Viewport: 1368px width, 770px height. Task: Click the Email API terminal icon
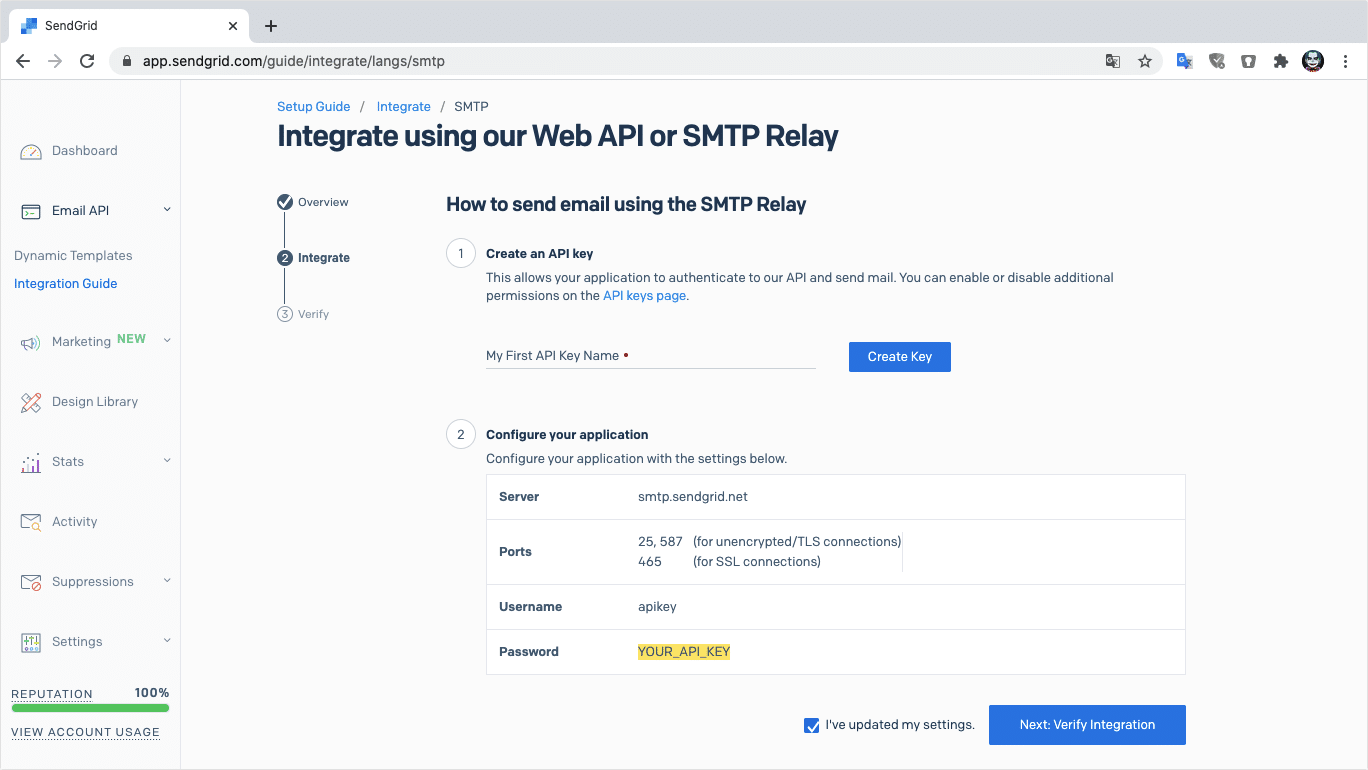[x=31, y=211]
